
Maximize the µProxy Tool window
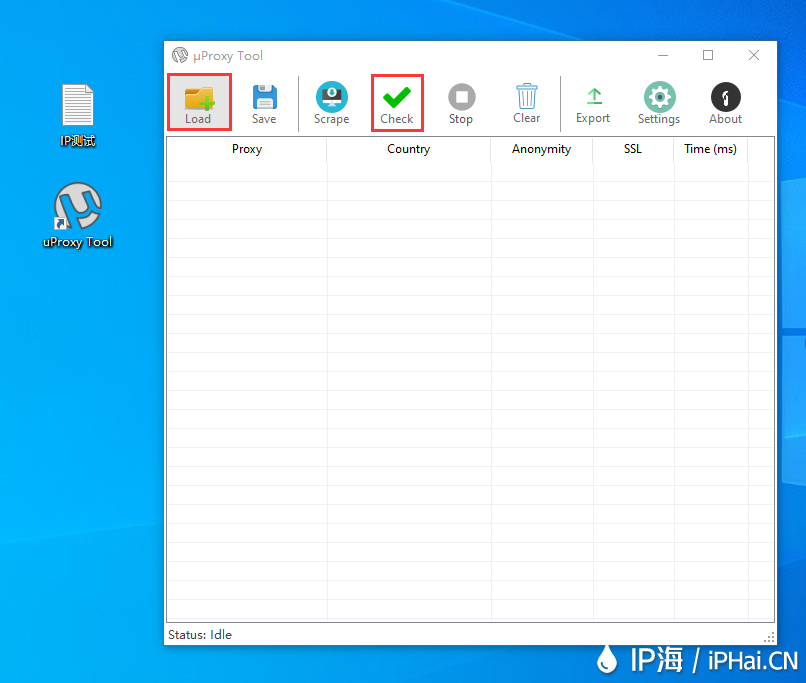click(x=708, y=55)
